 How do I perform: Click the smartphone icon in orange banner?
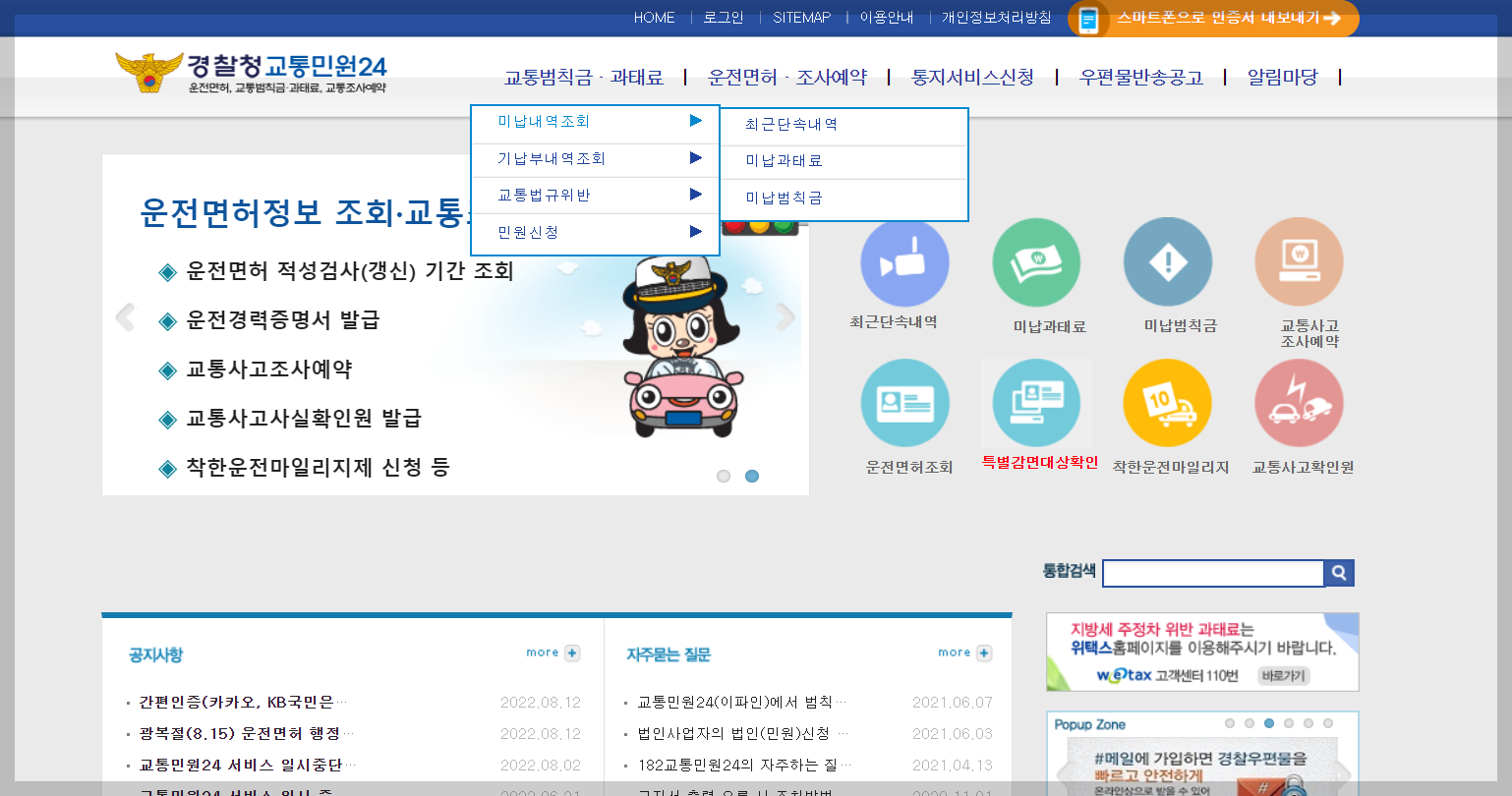point(1087,19)
